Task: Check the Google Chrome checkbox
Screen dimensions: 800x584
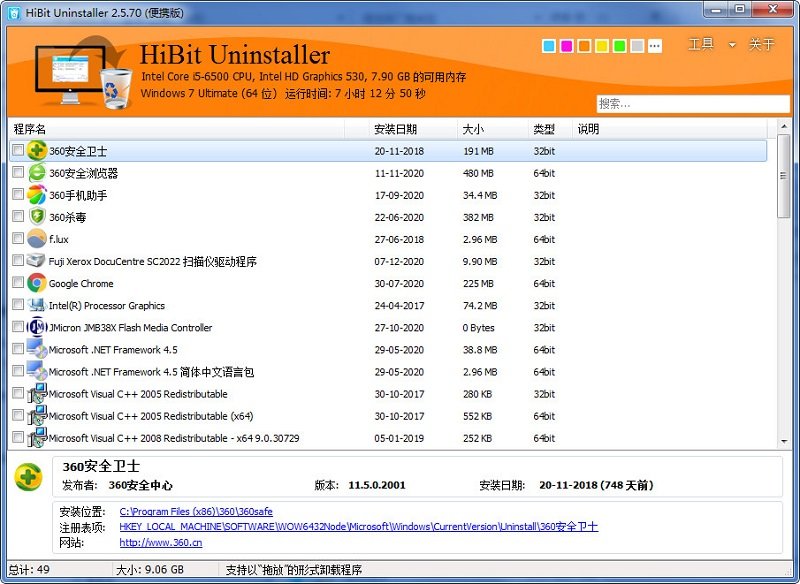Action: pos(18,282)
